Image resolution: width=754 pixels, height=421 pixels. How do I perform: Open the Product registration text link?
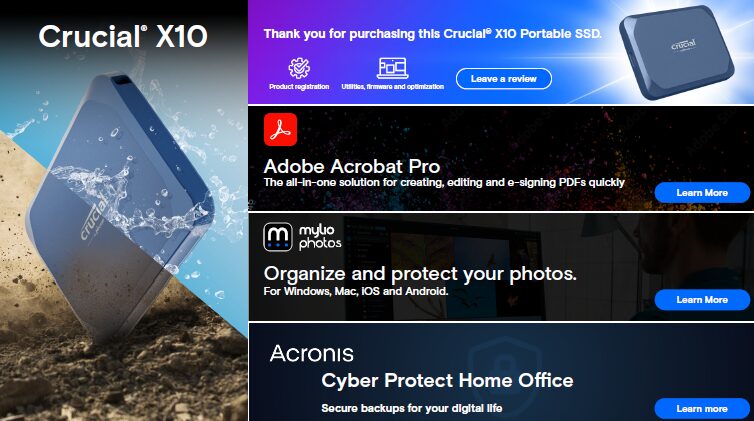(298, 87)
